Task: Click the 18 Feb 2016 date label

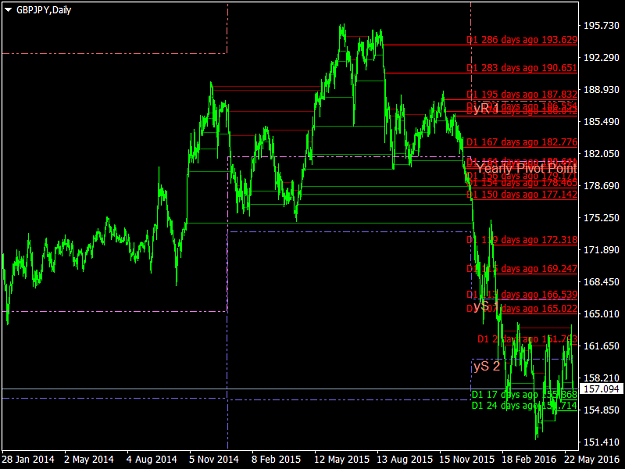Action: pos(529,459)
